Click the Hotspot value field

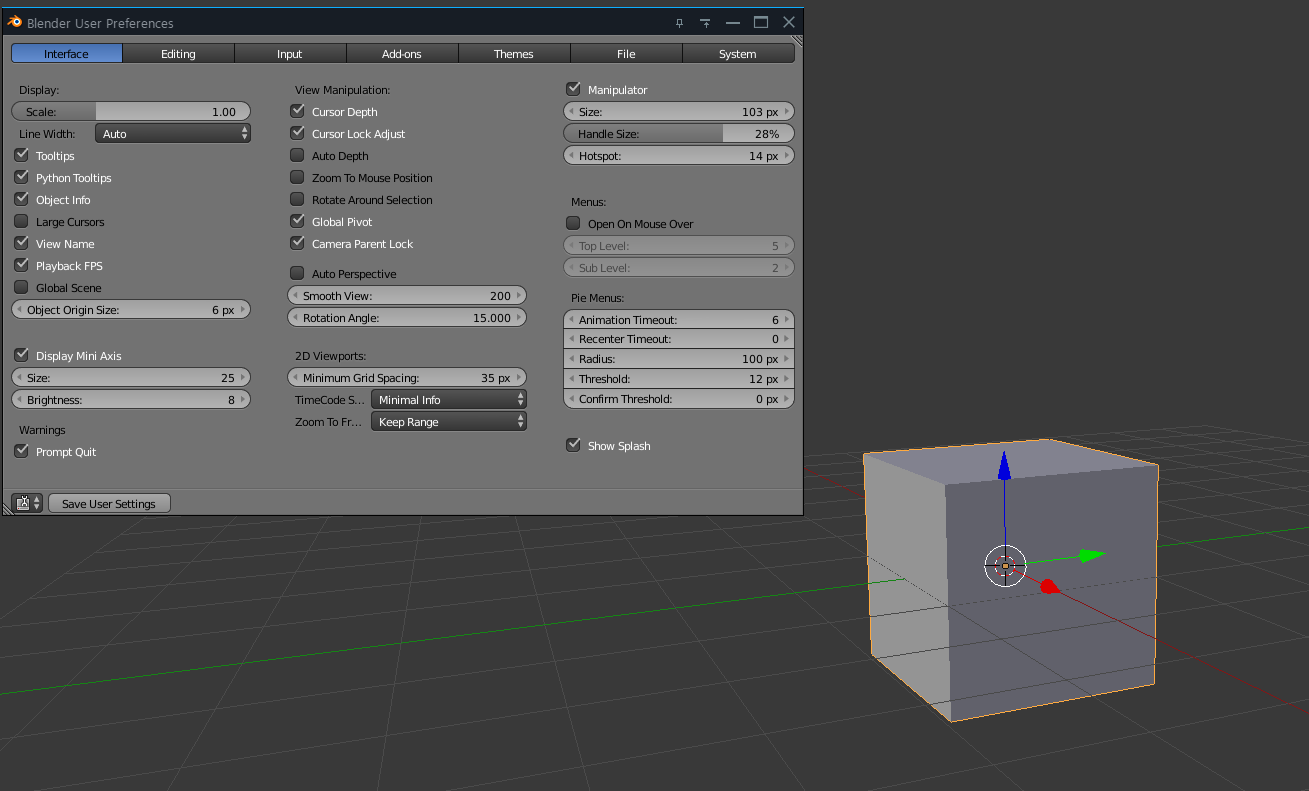coord(679,155)
